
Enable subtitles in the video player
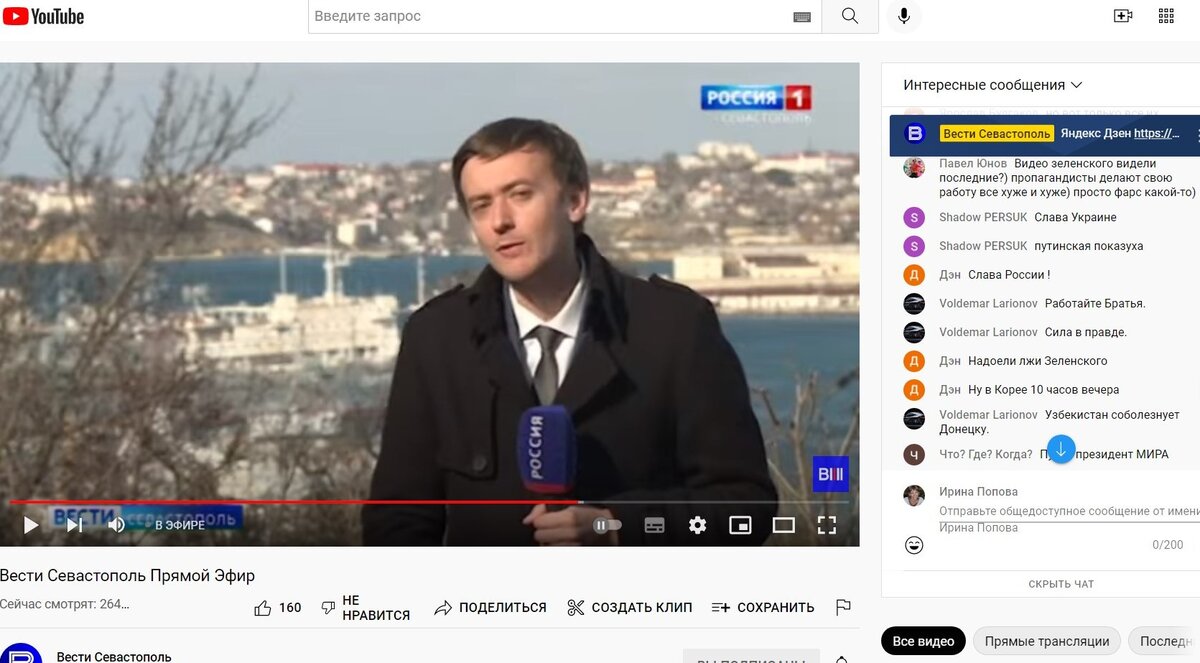pyautogui.click(x=654, y=524)
